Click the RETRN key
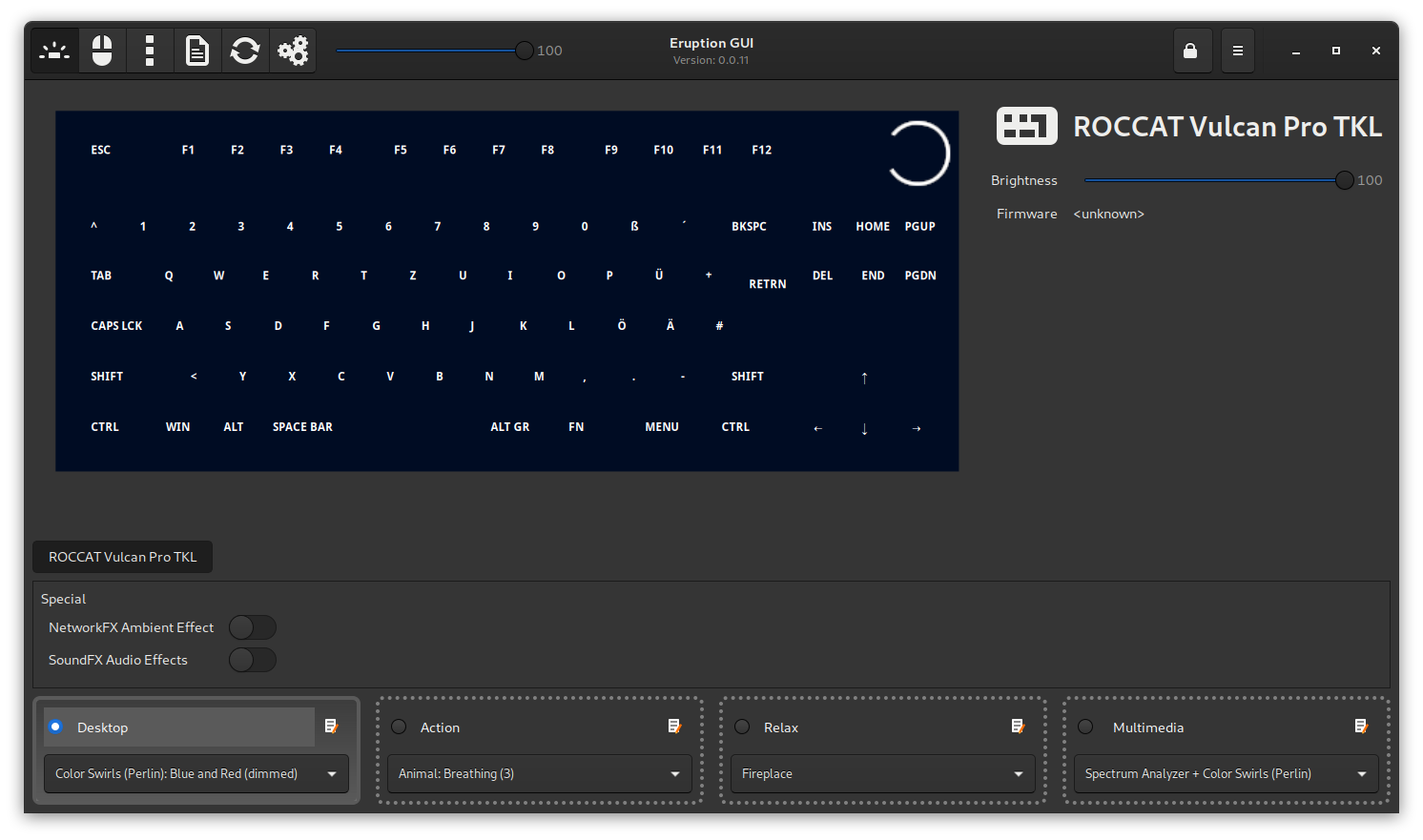The image size is (1423, 840). click(x=768, y=284)
